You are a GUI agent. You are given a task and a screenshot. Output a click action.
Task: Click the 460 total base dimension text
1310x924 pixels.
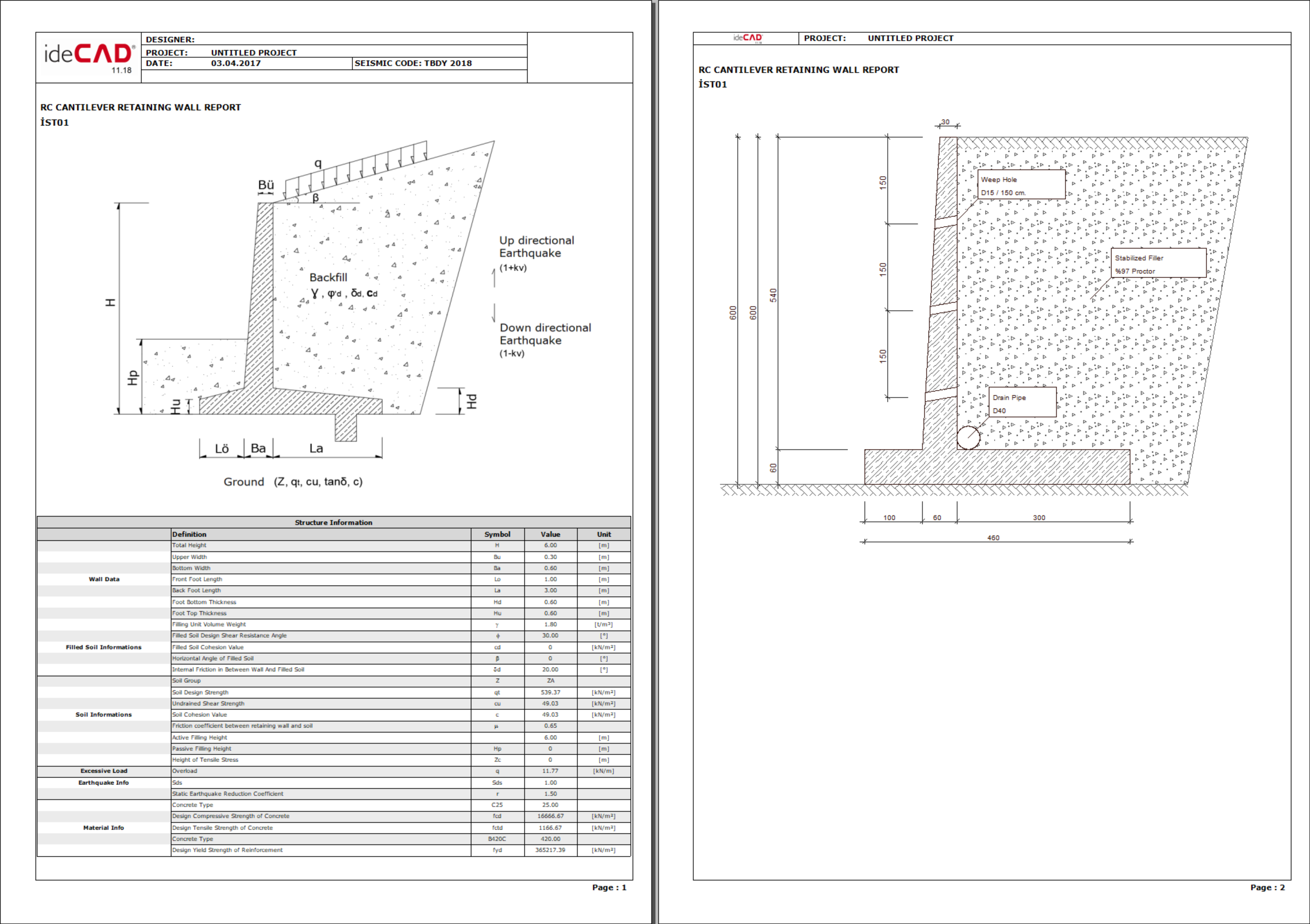pyautogui.click(x=993, y=537)
